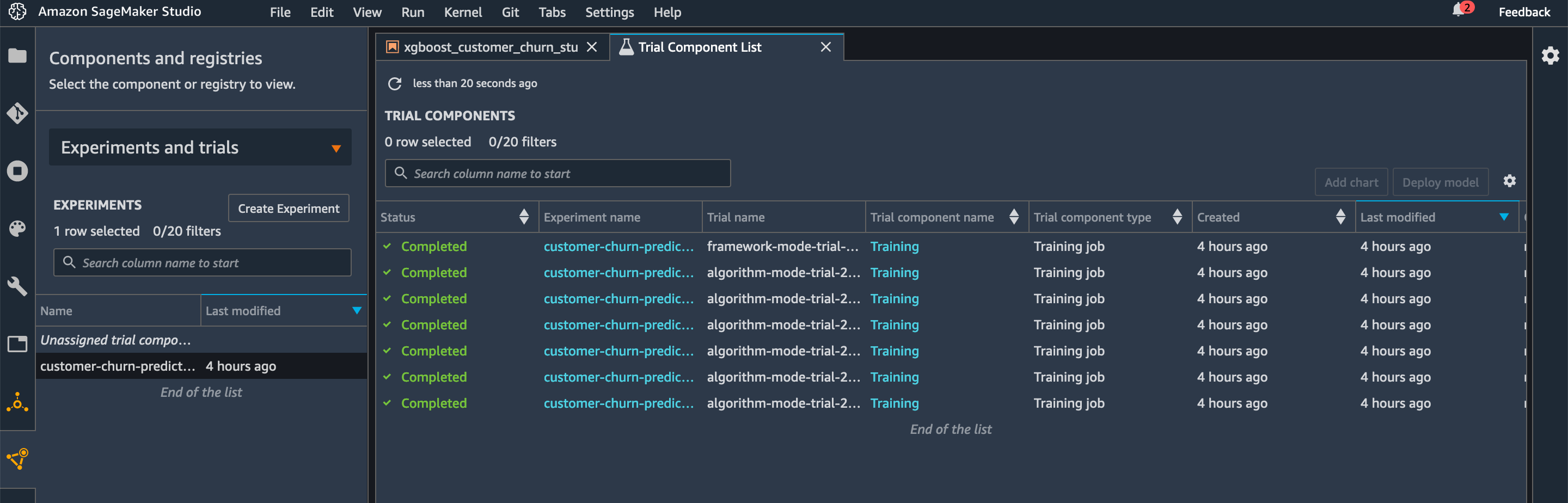Image resolution: width=1568 pixels, height=503 pixels.
Task: Open Training link in framework-mode-trial row
Action: (x=894, y=246)
